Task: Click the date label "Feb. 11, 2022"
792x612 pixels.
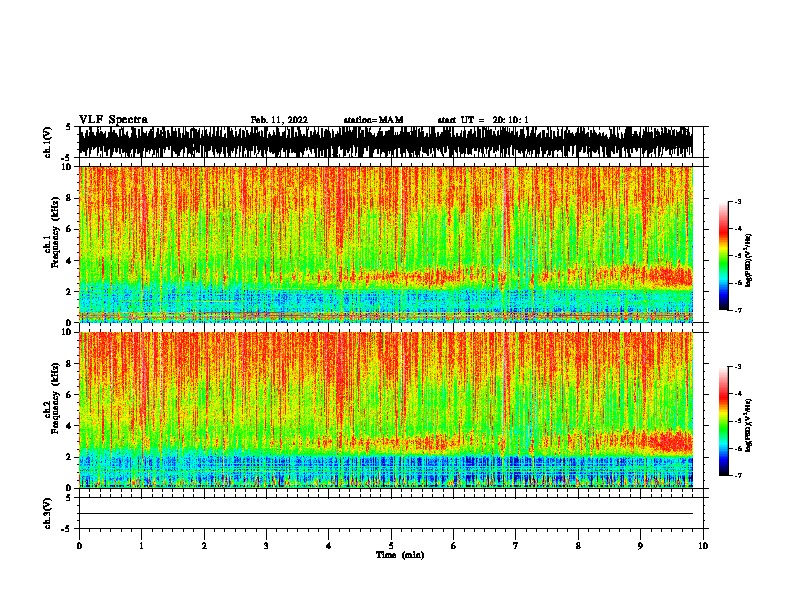Action: (x=279, y=120)
